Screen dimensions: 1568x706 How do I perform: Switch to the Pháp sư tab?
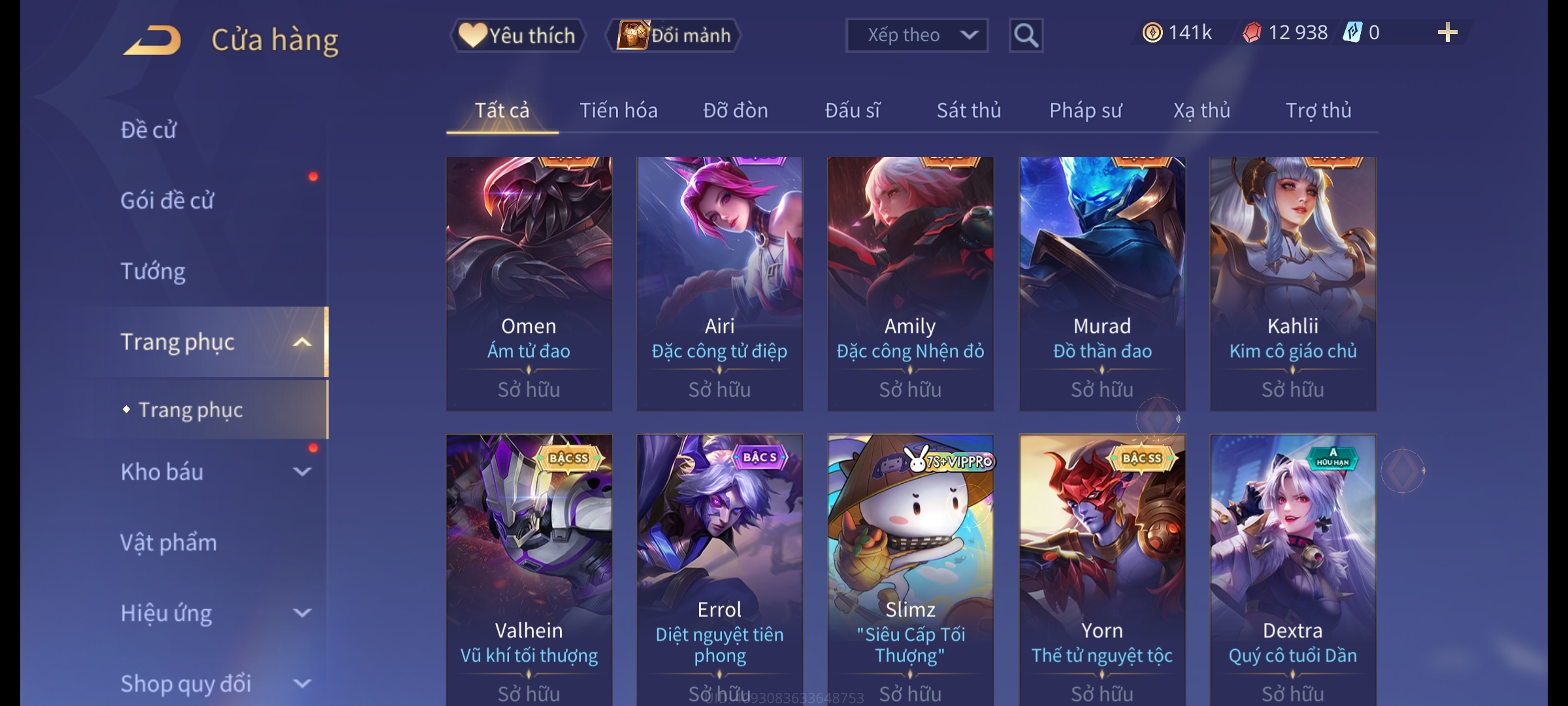[1085, 110]
